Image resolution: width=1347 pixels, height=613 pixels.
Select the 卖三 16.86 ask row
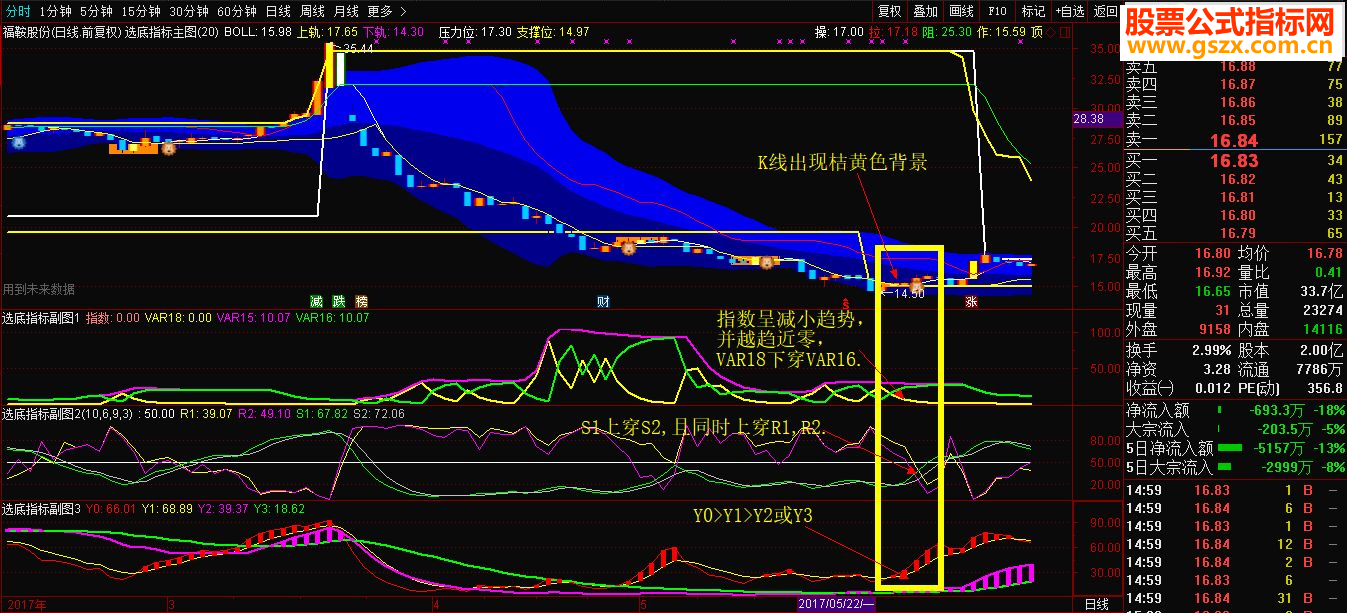[1234, 102]
